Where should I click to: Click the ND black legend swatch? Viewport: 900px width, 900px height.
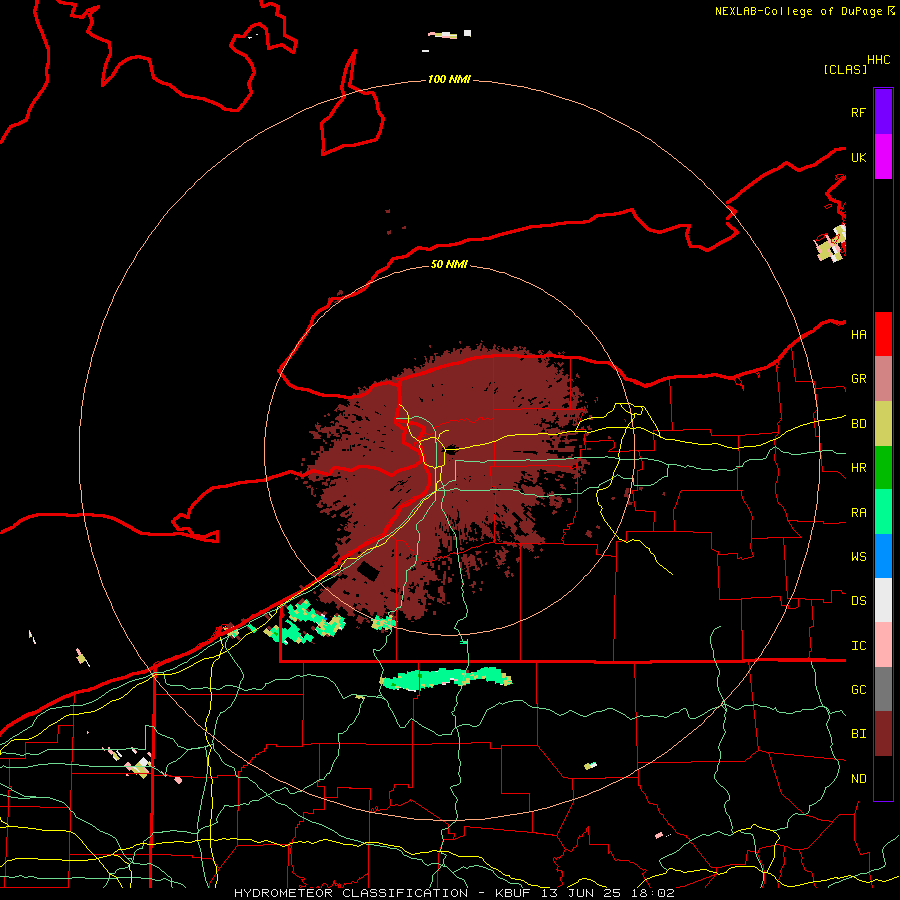(883, 778)
